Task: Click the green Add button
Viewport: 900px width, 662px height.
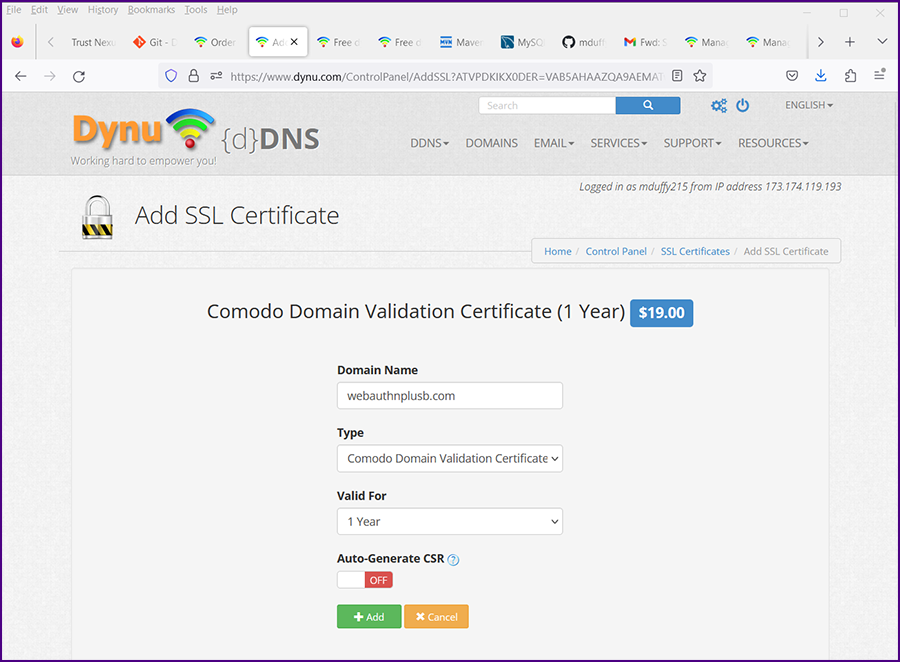Action: click(x=369, y=617)
